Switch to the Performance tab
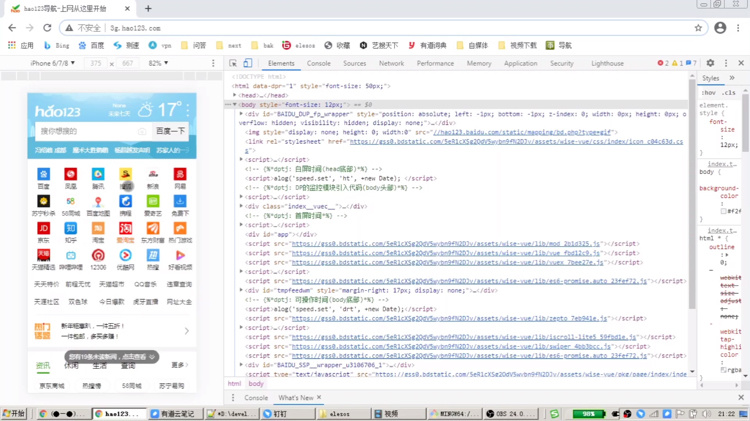Viewport: 750px width, 421px height. click(435, 63)
